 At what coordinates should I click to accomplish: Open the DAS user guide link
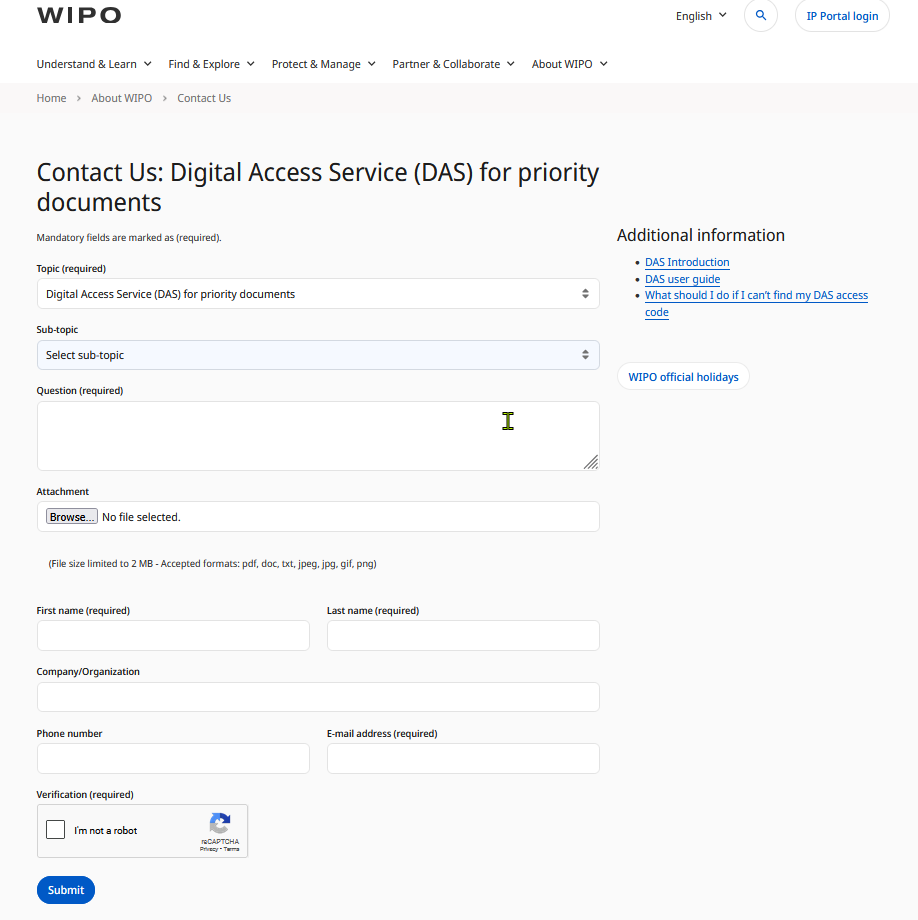682,279
